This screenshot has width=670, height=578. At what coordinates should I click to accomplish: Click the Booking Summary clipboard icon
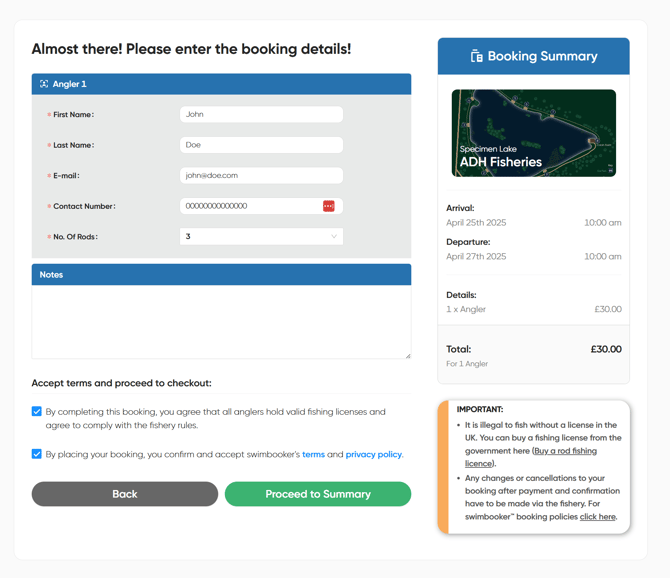click(x=477, y=57)
